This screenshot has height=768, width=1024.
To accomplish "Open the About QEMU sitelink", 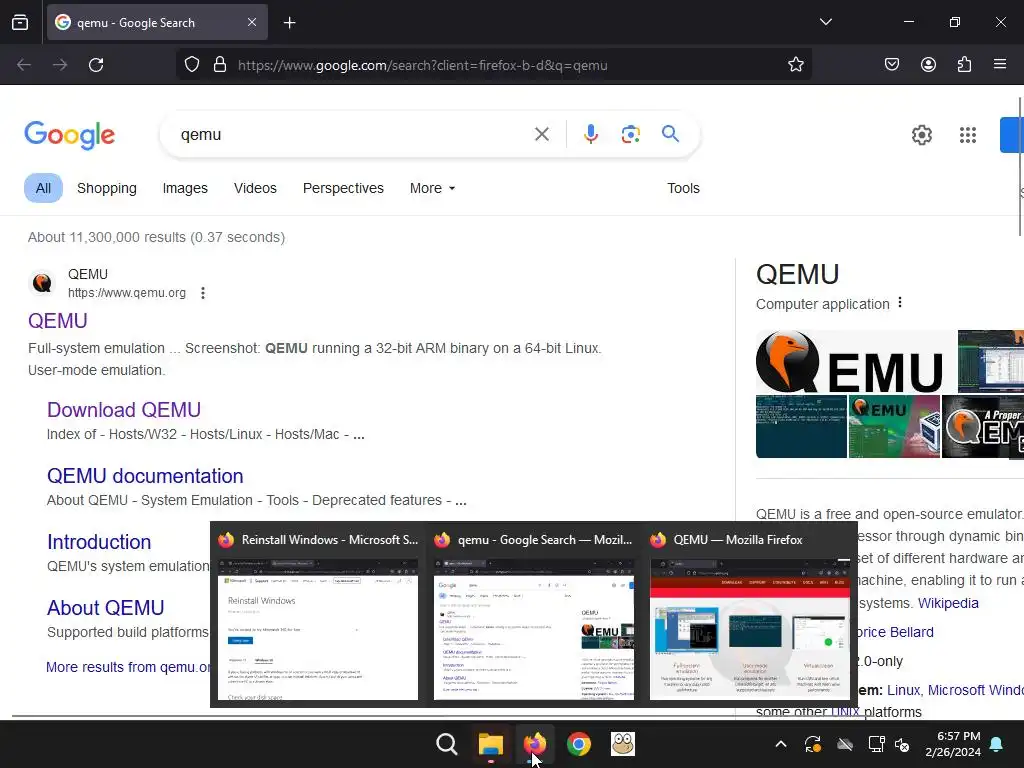I will (x=105, y=607).
